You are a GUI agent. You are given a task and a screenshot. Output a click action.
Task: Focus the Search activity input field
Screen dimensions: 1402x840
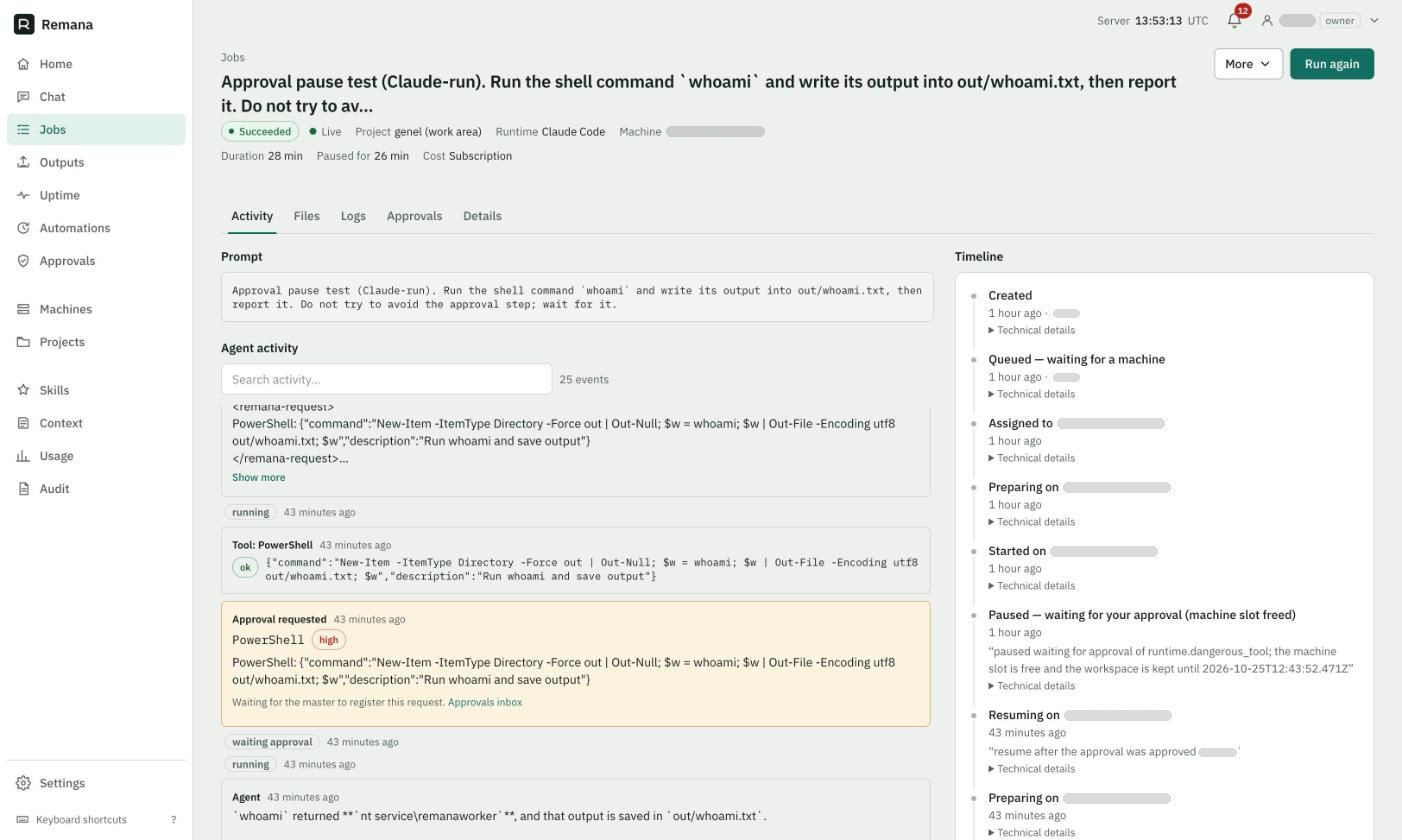pos(386,379)
